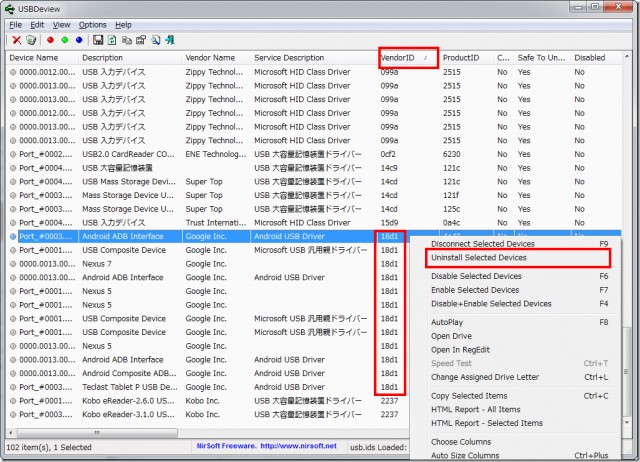This screenshot has width=640, height=462.
Task: Sort by the VendorID column header
Action: [x=408, y=58]
